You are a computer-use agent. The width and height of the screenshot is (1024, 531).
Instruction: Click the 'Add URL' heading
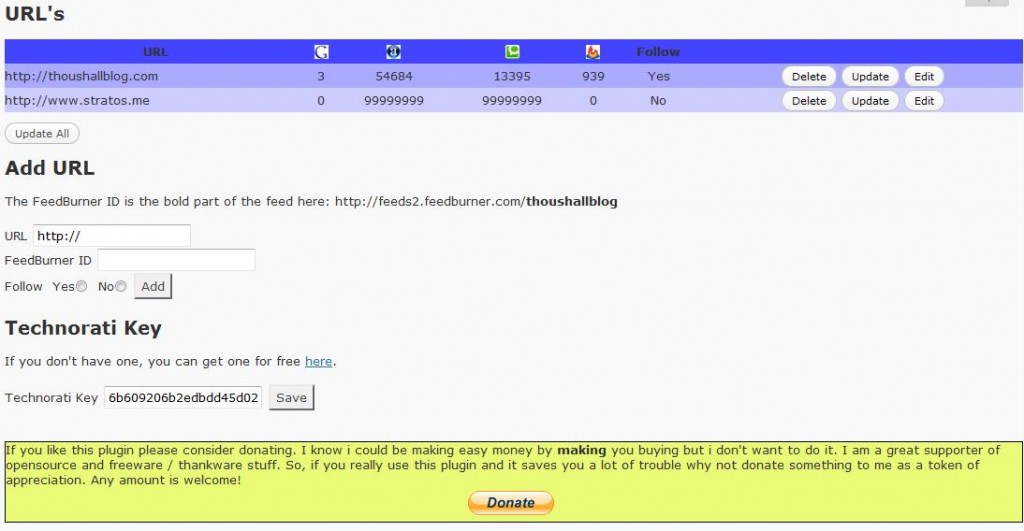pos(50,168)
